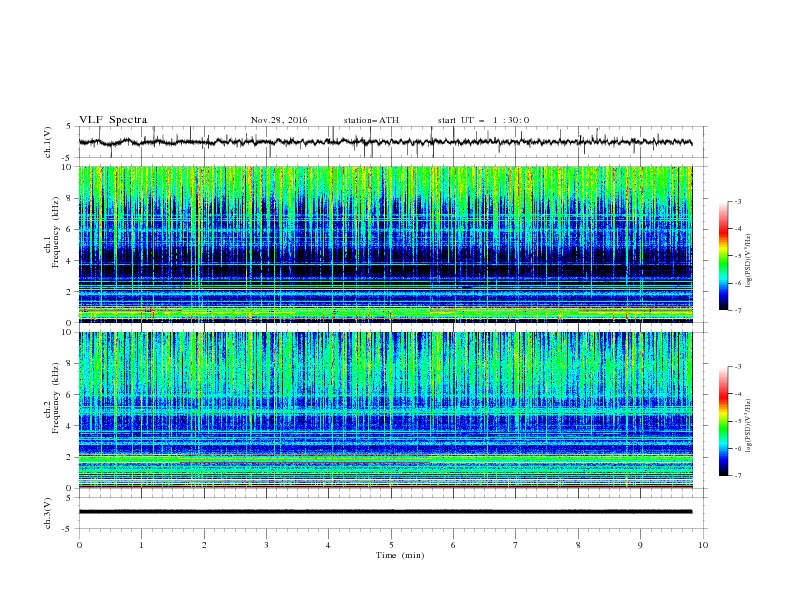Click the color bar beside ch.1 spectrogram

click(x=724, y=256)
